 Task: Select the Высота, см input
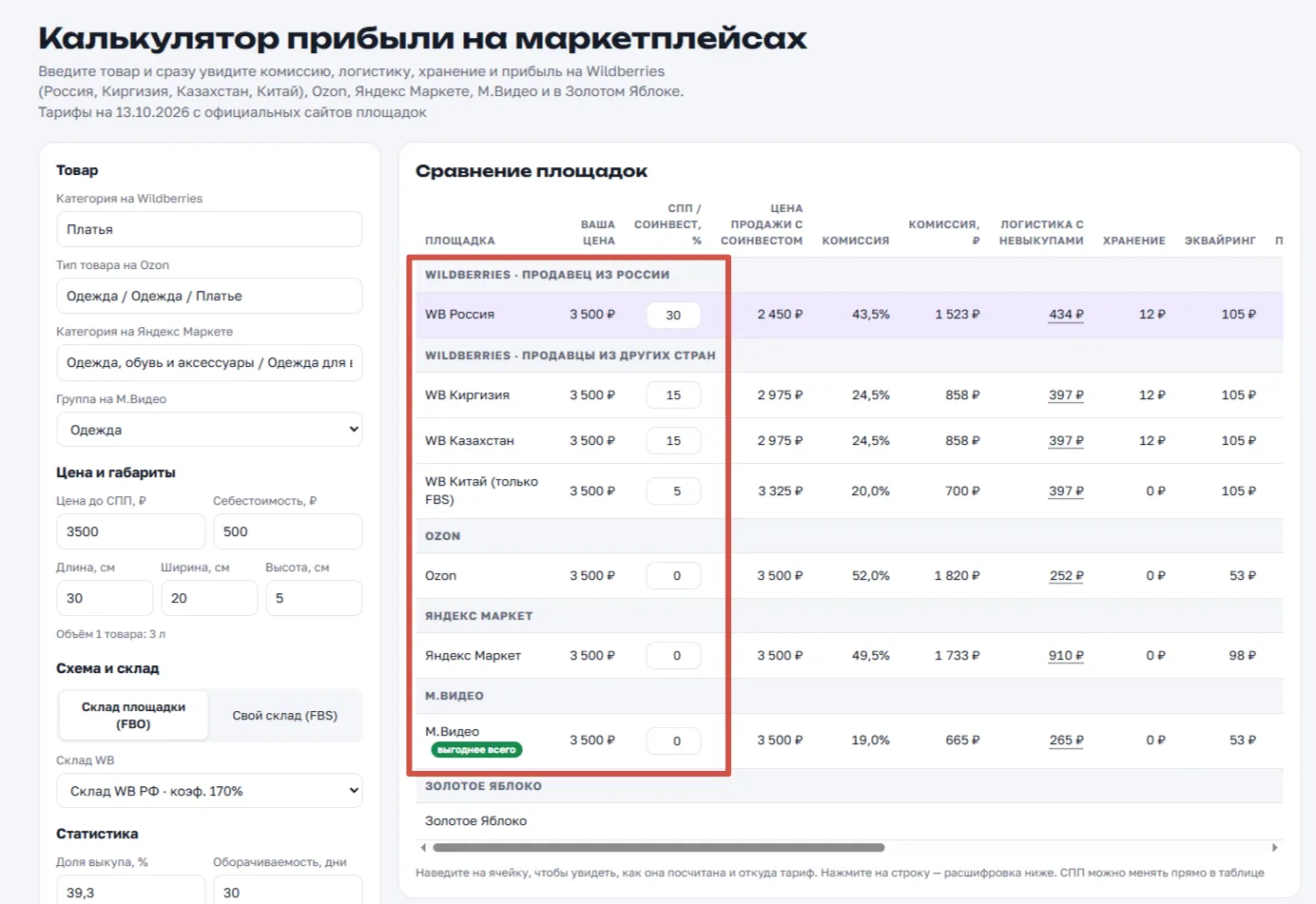314,598
